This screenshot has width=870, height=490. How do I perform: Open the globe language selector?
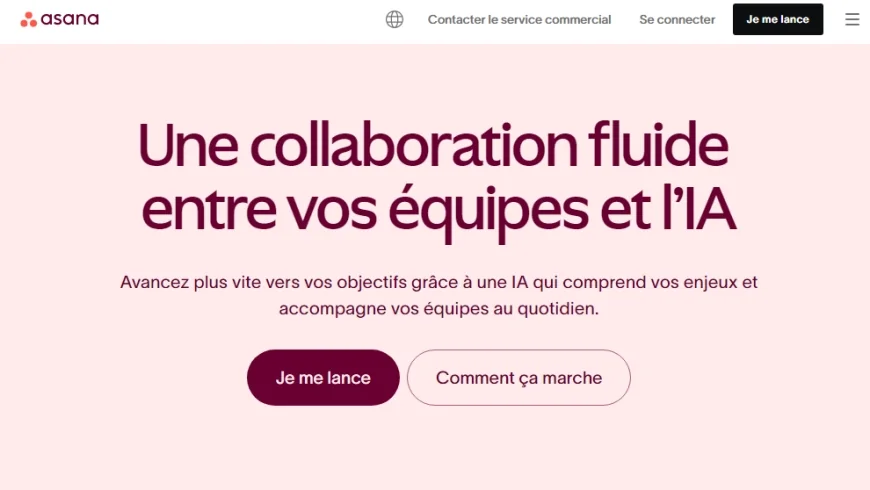pyautogui.click(x=394, y=19)
